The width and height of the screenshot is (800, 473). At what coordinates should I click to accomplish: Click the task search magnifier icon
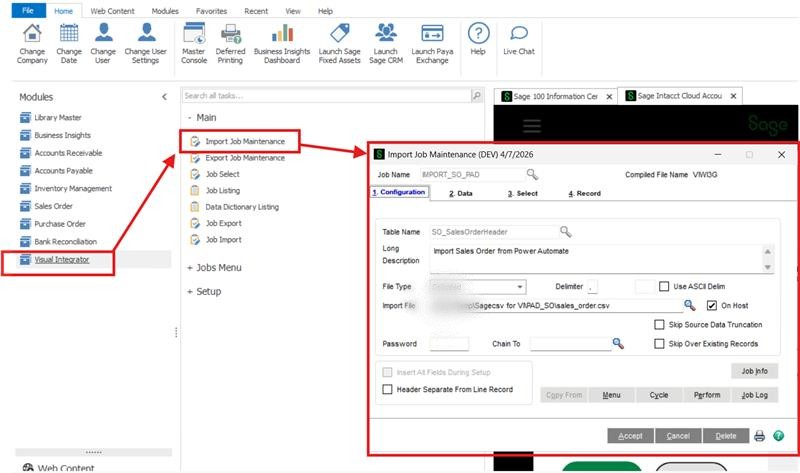(x=477, y=95)
